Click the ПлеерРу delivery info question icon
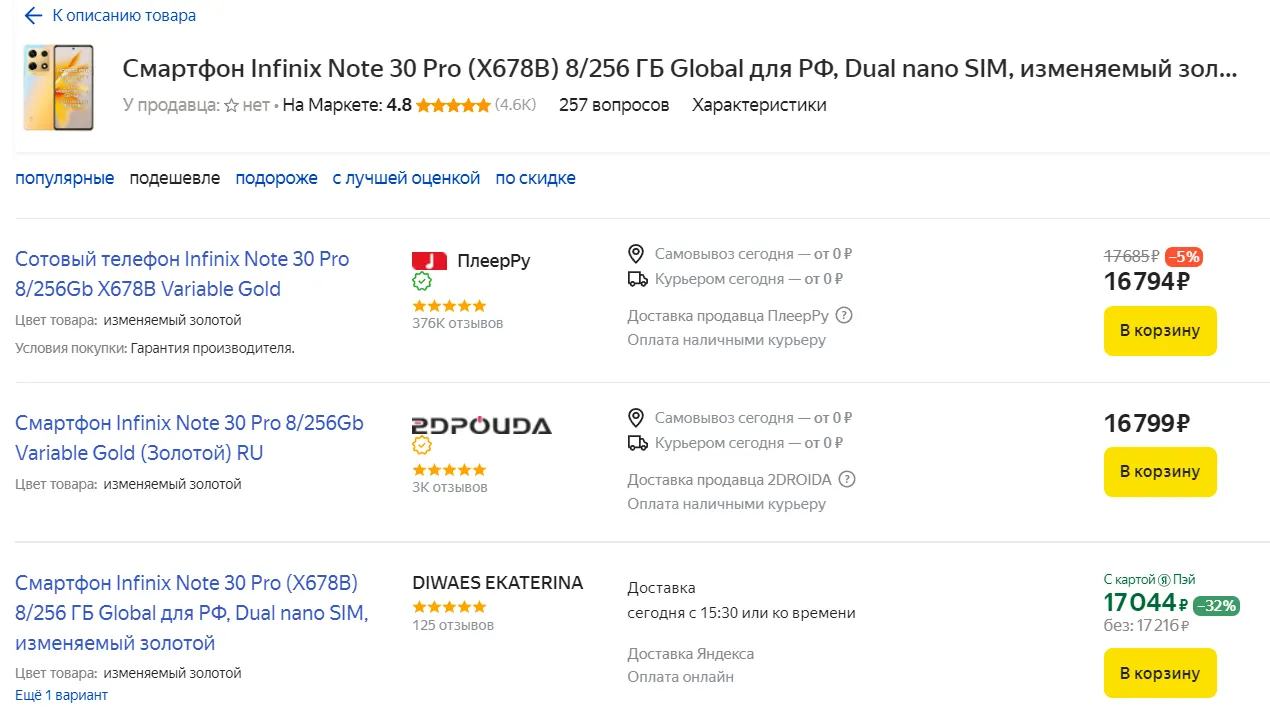The width and height of the screenshot is (1270, 723). click(x=844, y=316)
